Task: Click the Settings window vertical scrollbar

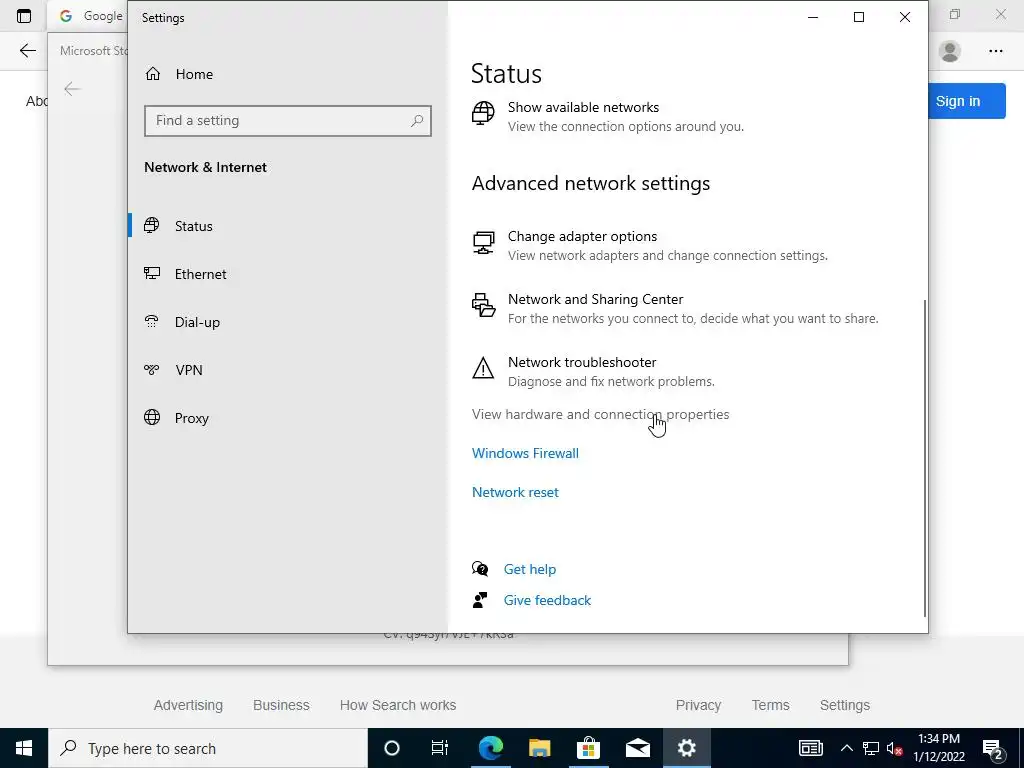Action: [x=925, y=457]
